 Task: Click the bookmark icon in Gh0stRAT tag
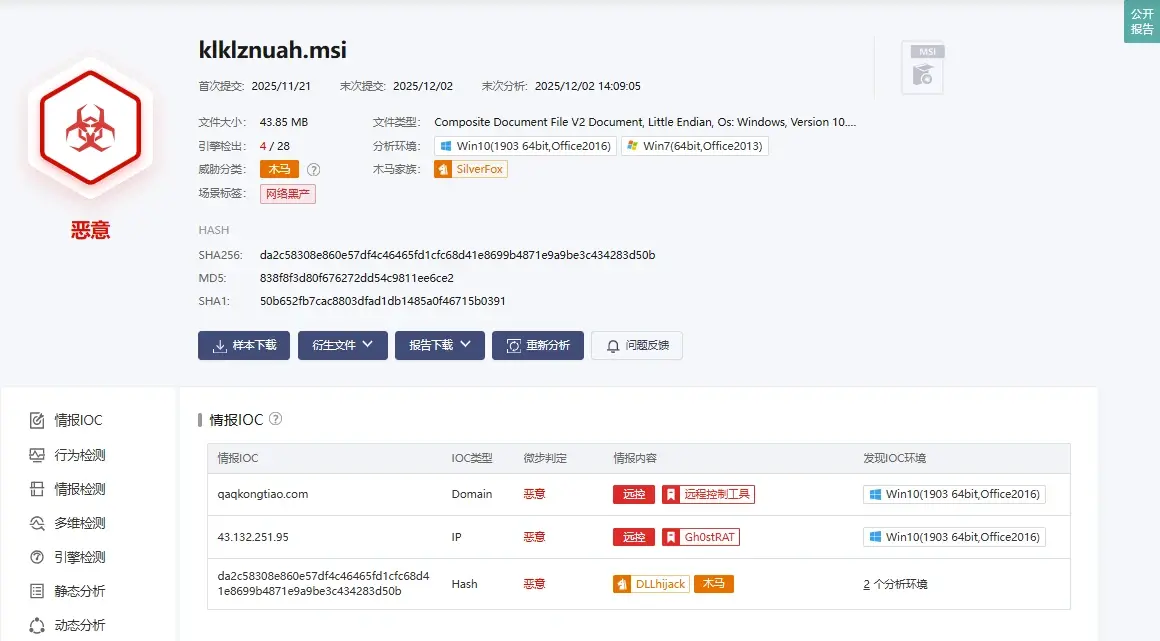(671, 537)
